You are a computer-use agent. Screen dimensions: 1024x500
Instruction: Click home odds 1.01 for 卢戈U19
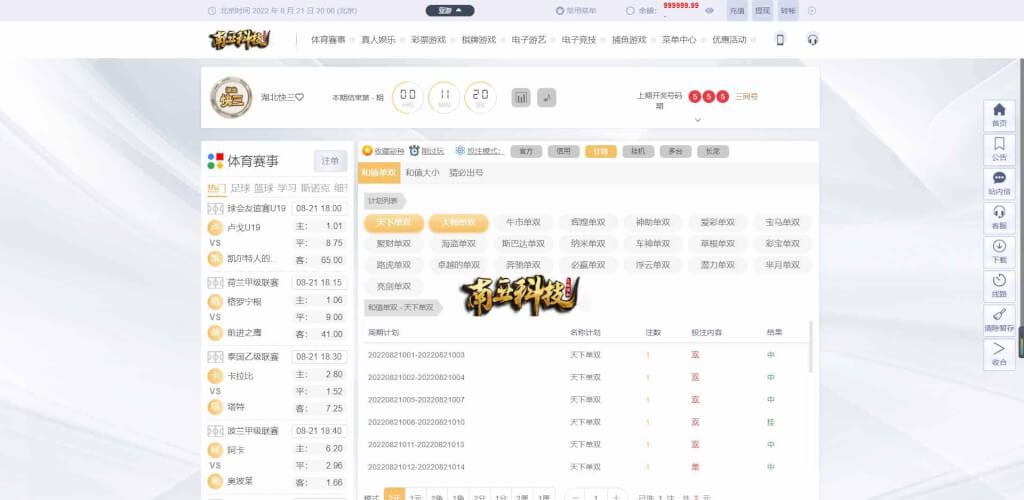334,227
